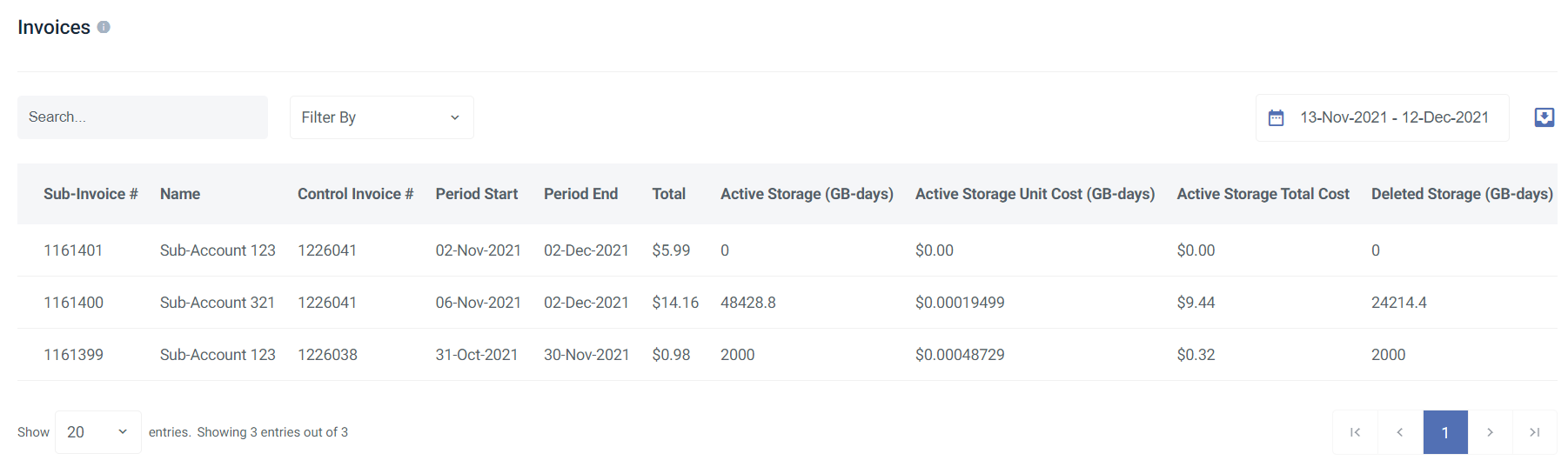
Task: Open sub-invoice 1161401 row
Action: [73, 250]
